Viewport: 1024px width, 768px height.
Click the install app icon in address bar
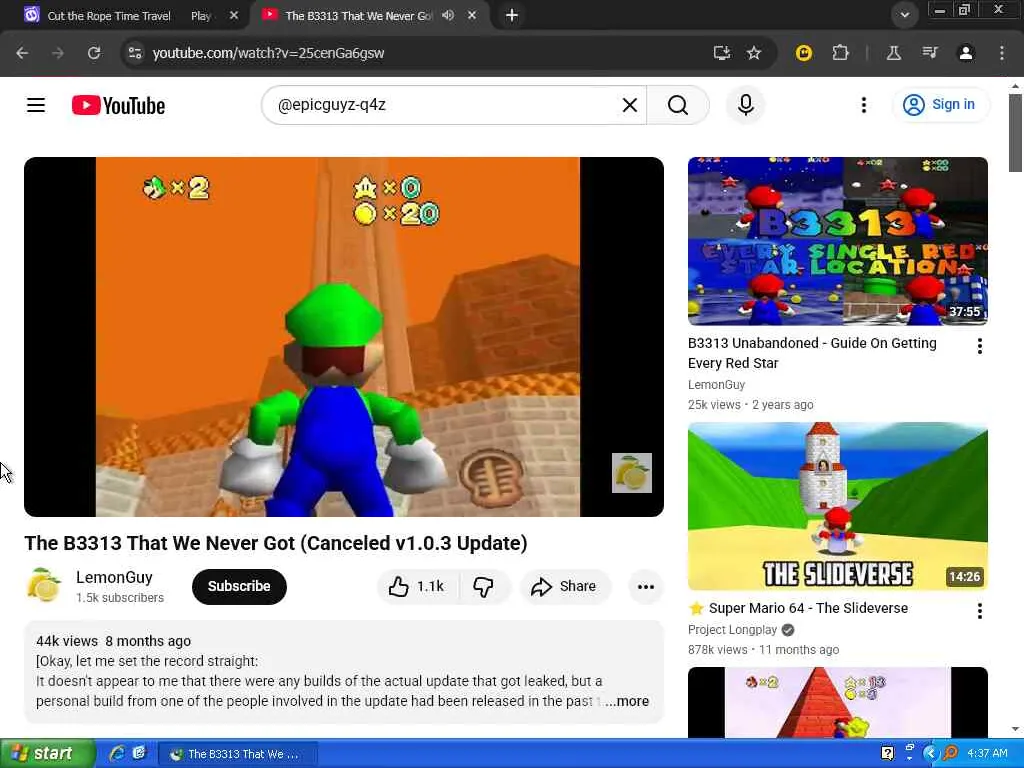722,53
